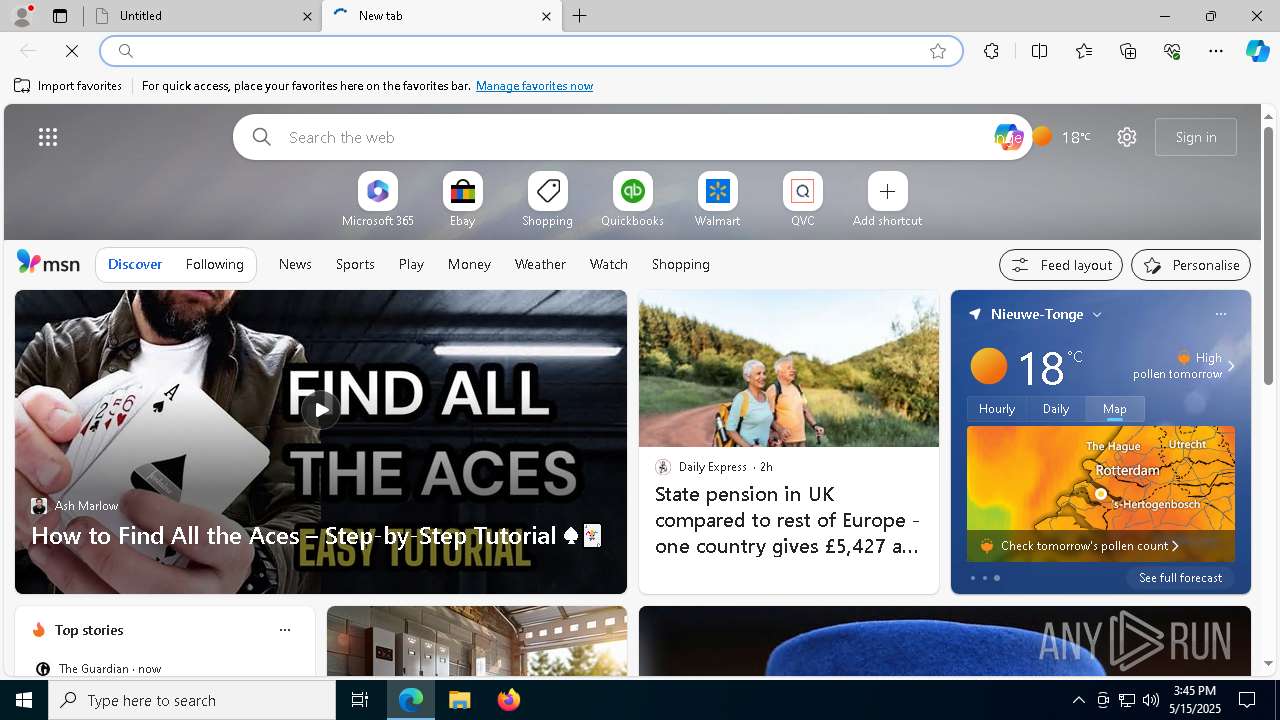Show the Hourly weather tab
Image resolution: width=1280 pixels, height=720 pixels.
click(x=997, y=408)
